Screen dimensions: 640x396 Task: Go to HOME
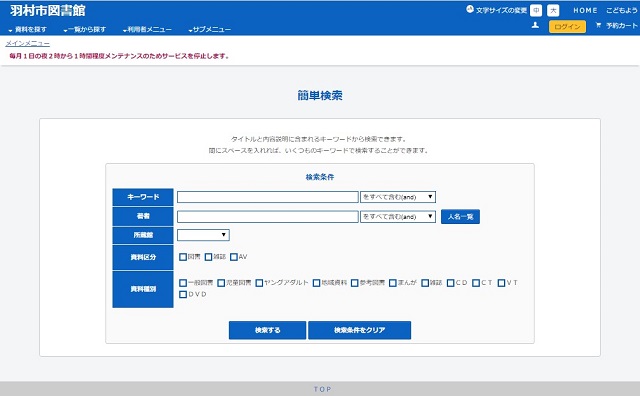[x=585, y=11]
